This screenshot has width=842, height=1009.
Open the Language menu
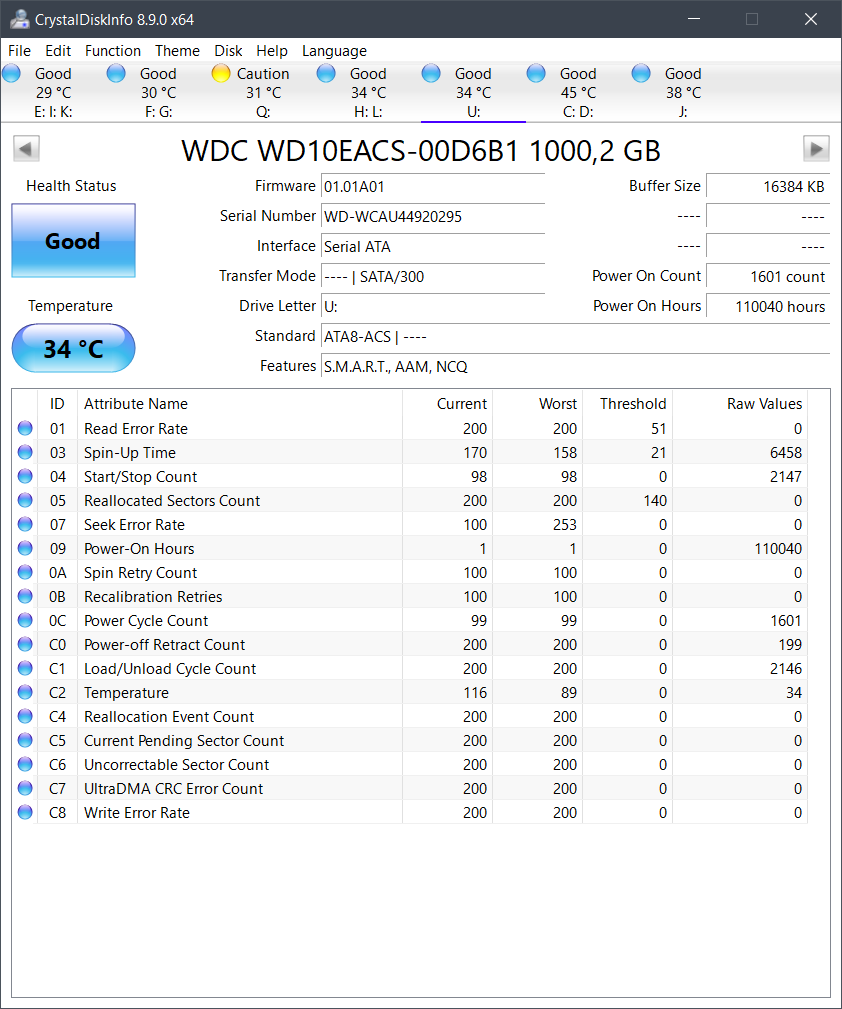click(x=334, y=51)
